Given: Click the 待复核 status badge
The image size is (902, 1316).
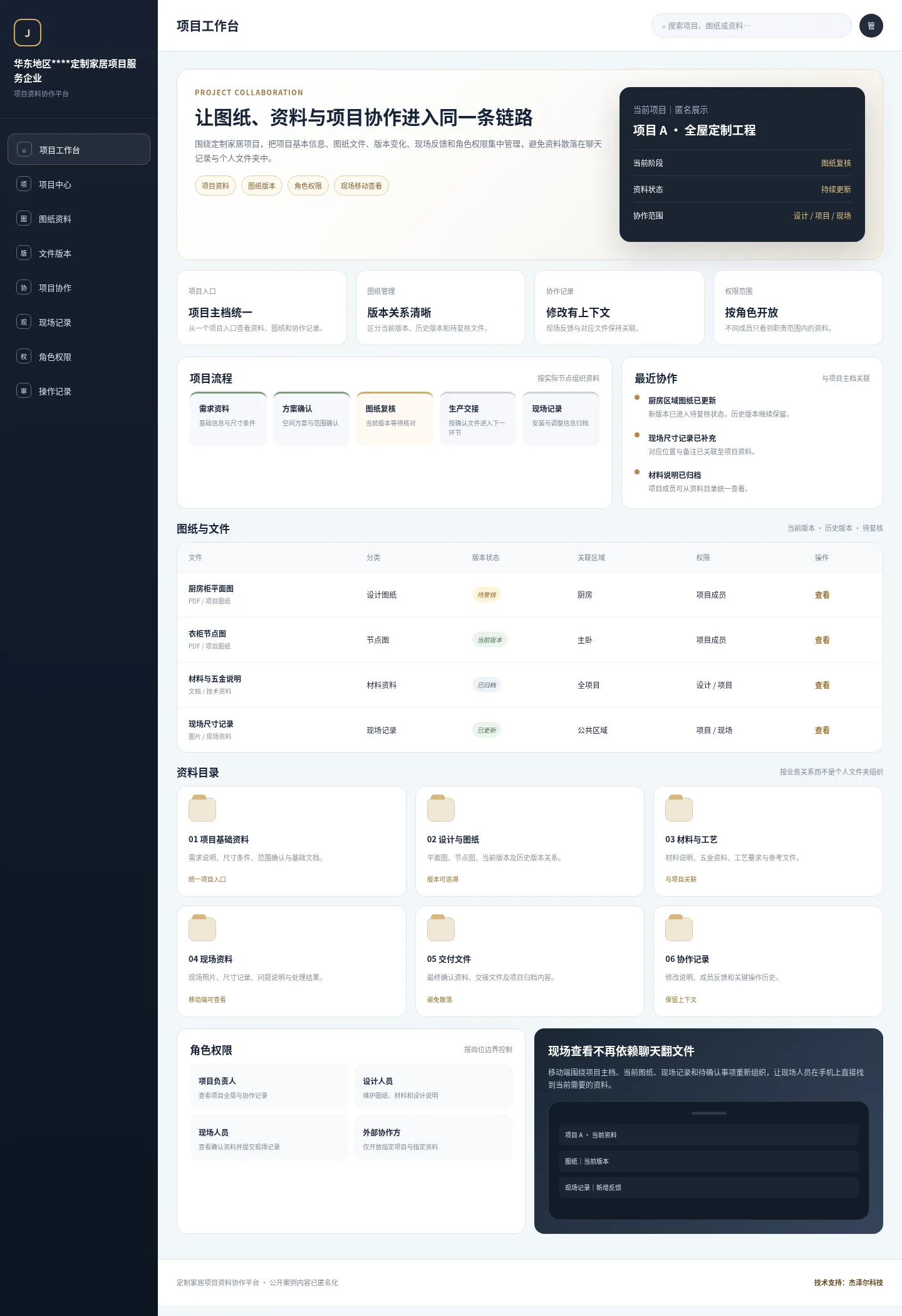Looking at the screenshot, I should [487, 595].
